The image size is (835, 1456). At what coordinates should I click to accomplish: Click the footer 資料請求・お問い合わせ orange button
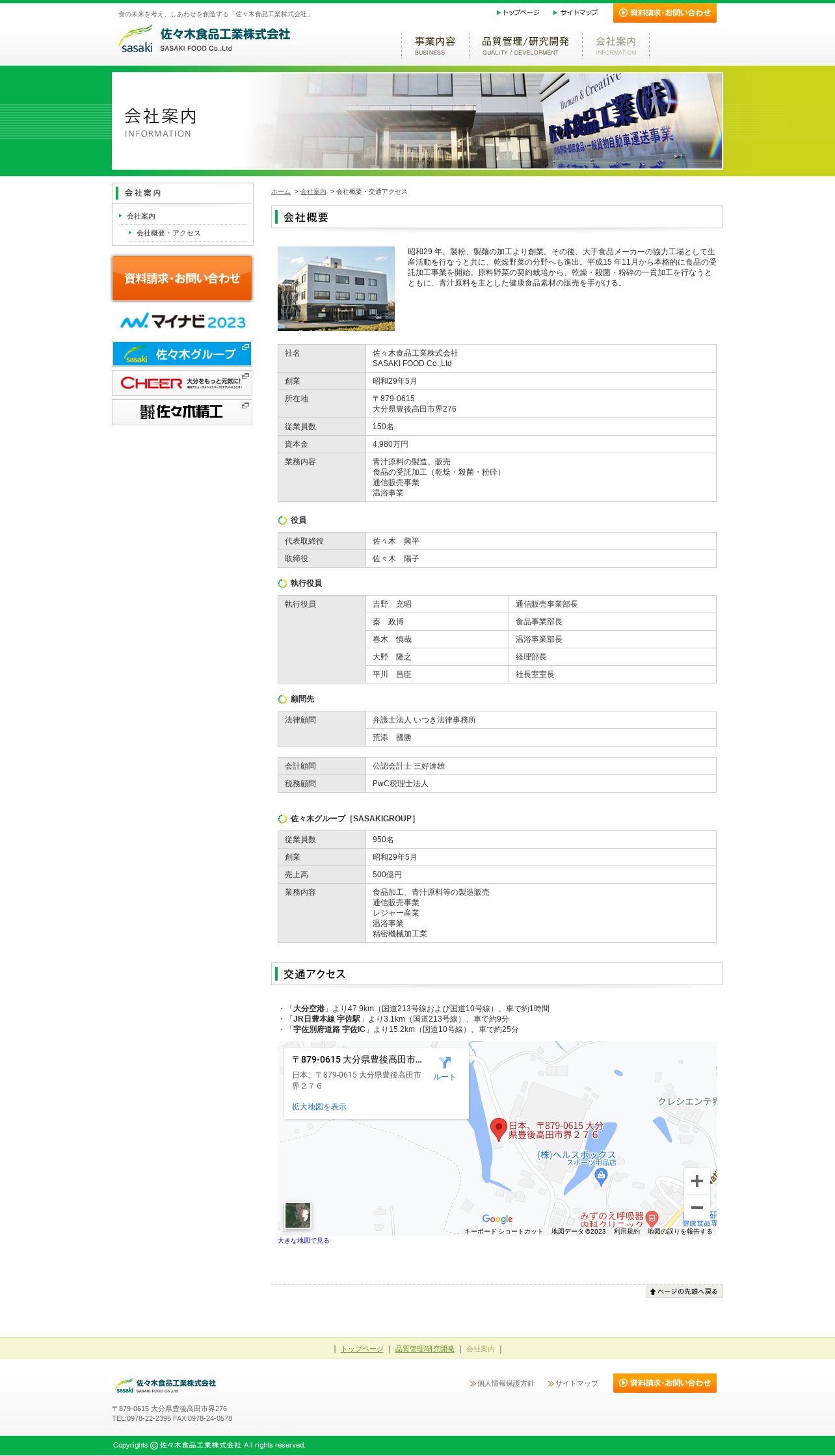[665, 1383]
